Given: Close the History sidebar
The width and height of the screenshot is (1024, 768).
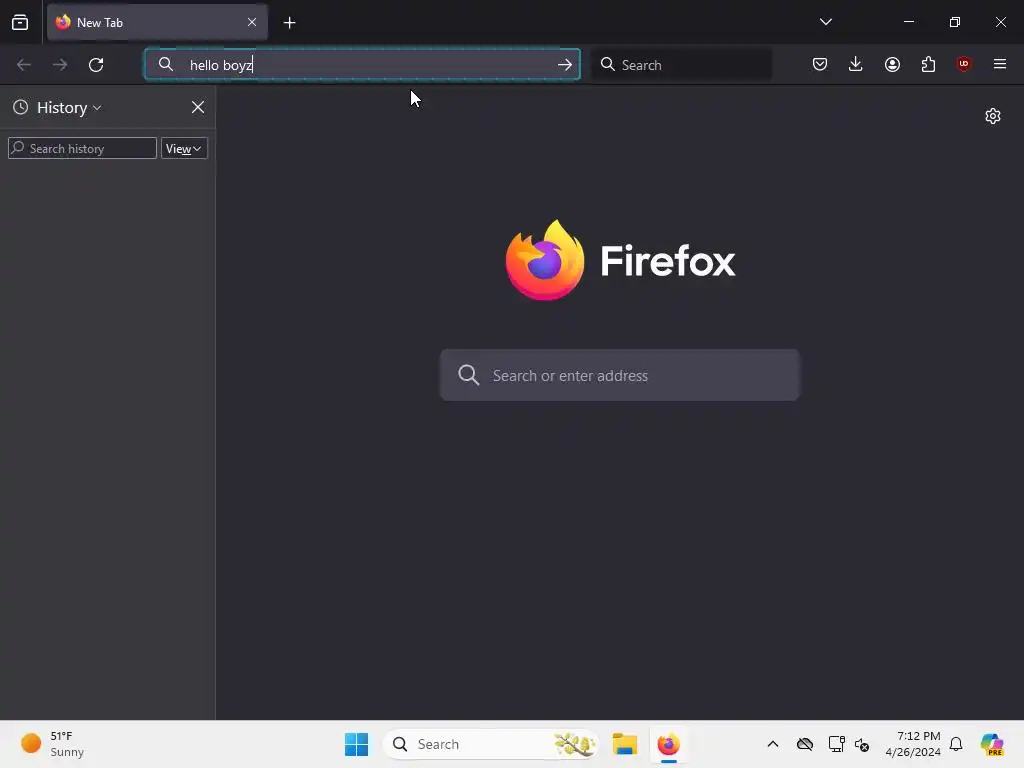Looking at the screenshot, I should pos(198,107).
